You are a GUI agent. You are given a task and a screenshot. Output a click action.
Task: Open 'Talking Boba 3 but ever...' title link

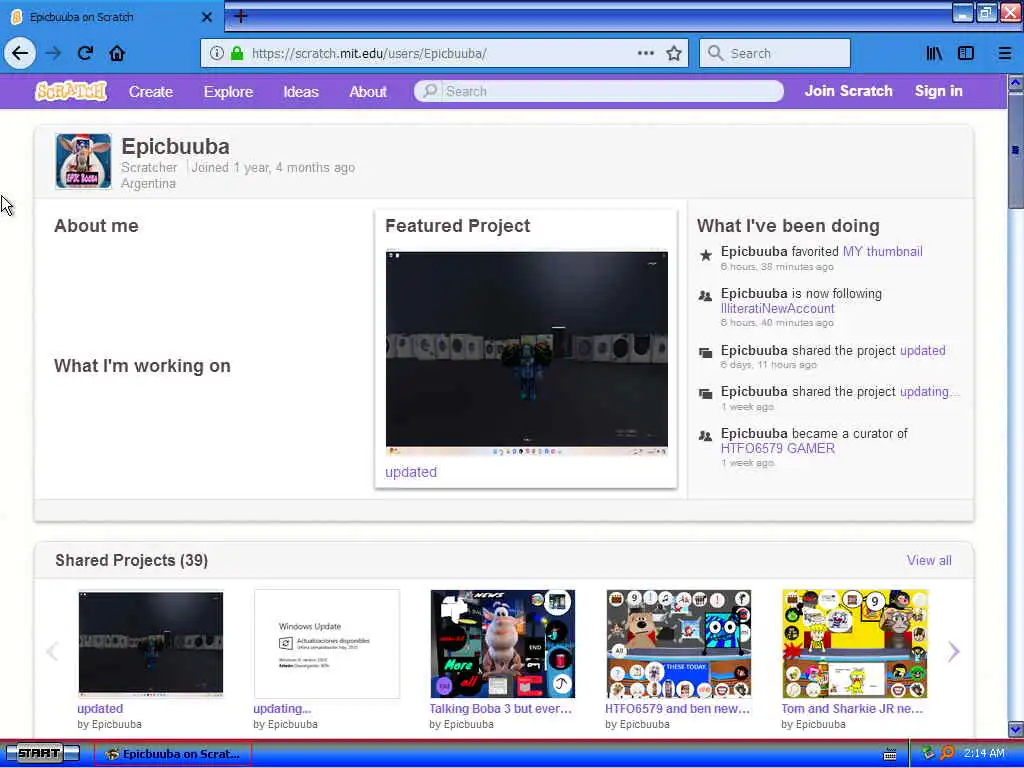(500, 709)
